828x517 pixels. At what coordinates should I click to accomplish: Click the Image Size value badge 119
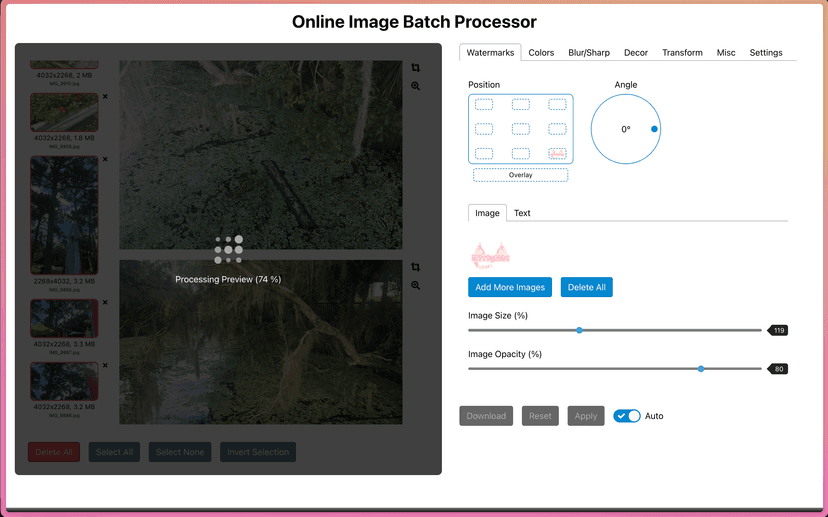pos(778,331)
